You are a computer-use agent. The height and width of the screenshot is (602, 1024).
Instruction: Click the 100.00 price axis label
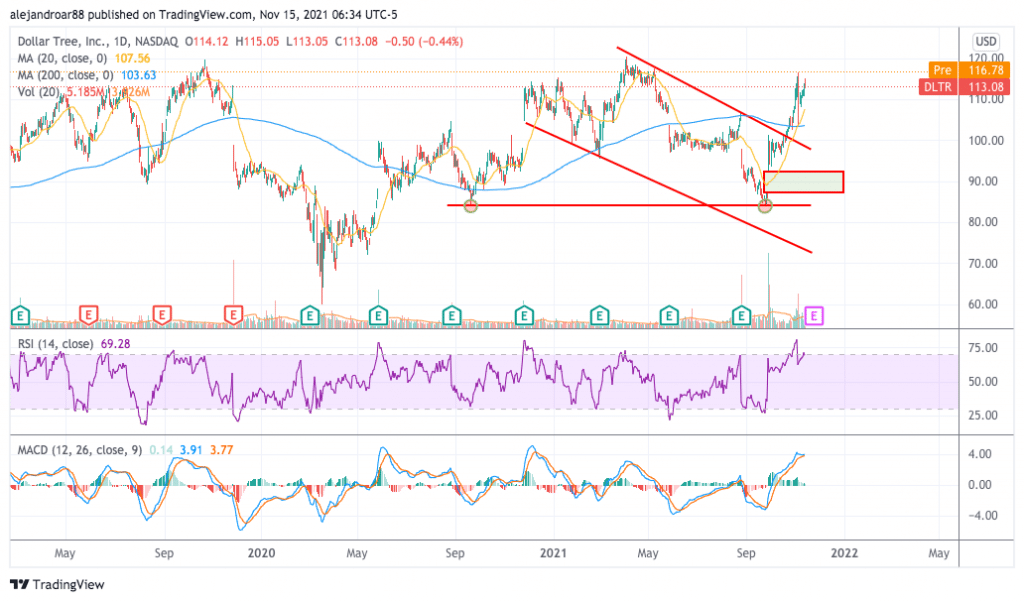(985, 140)
